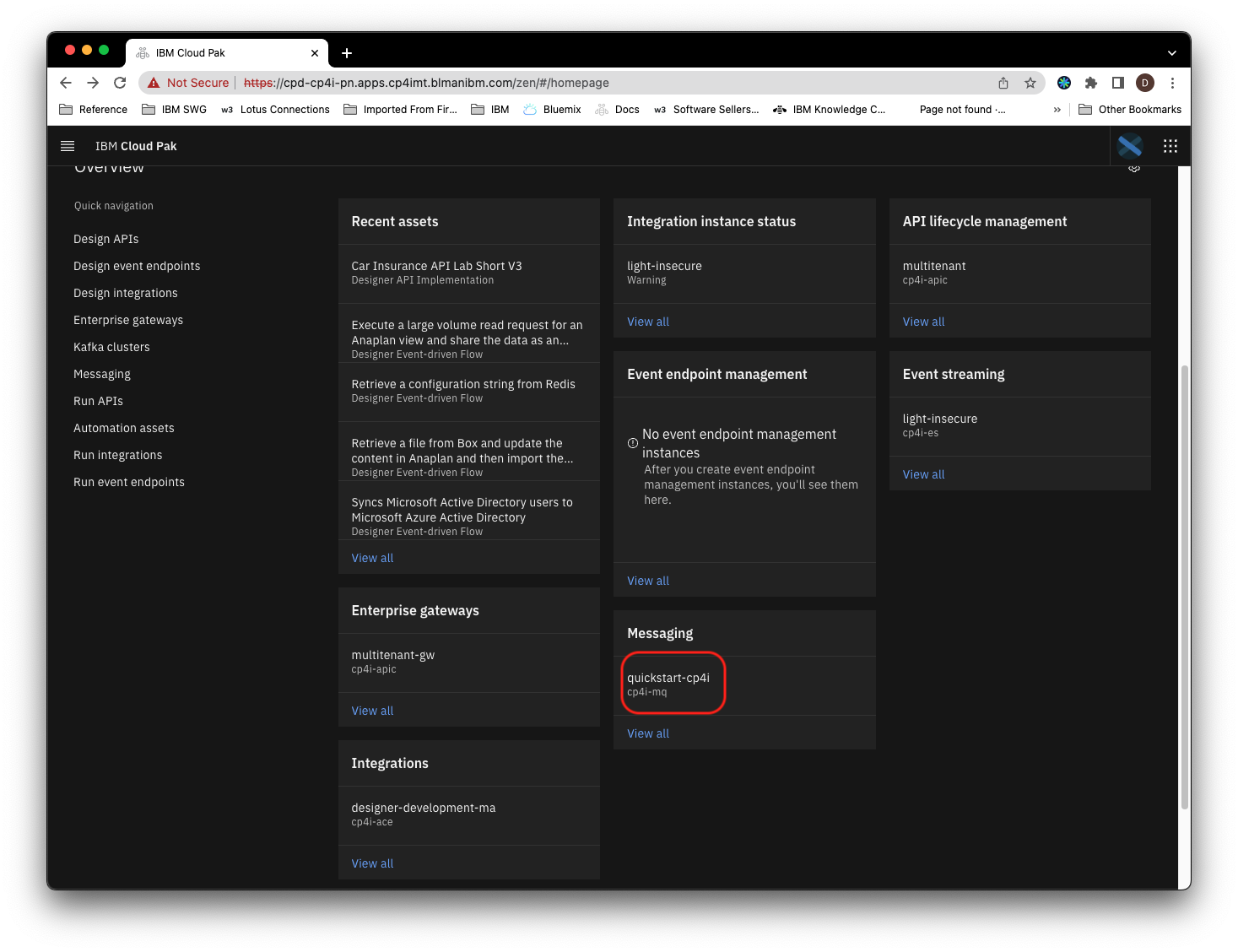
Task: Open Retrieve a file from Box asset
Action: coord(468,451)
